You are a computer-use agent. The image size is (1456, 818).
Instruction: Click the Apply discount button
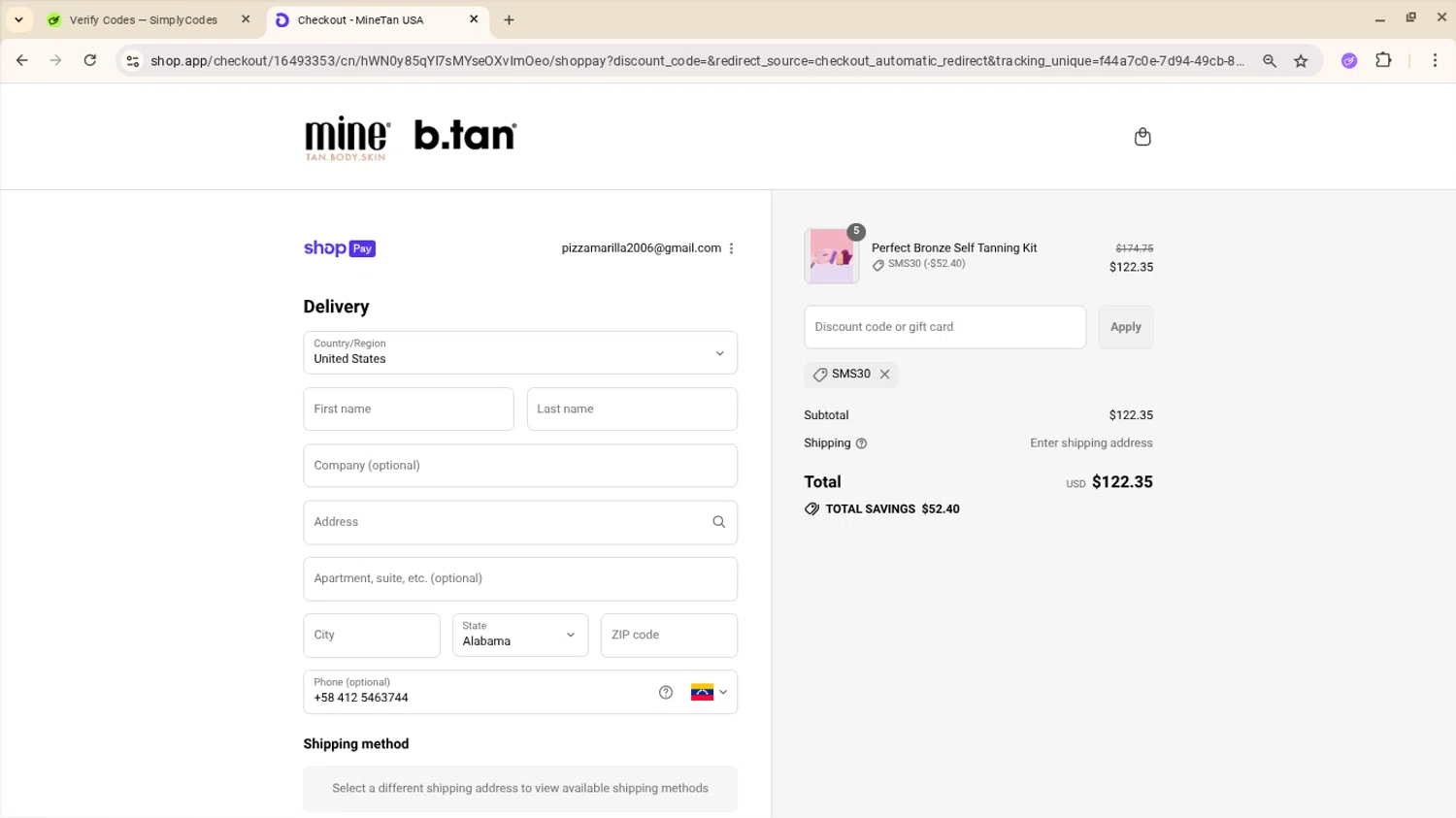click(x=1125, y=327)
